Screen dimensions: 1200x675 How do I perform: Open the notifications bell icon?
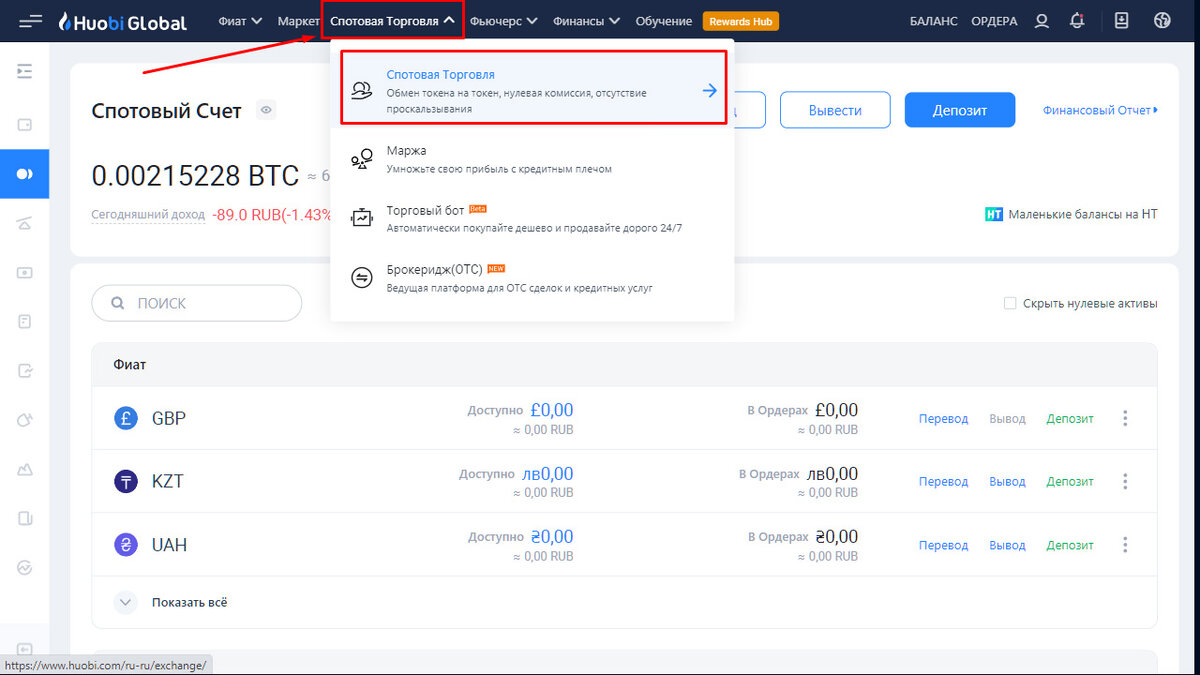pos(1077,21)
